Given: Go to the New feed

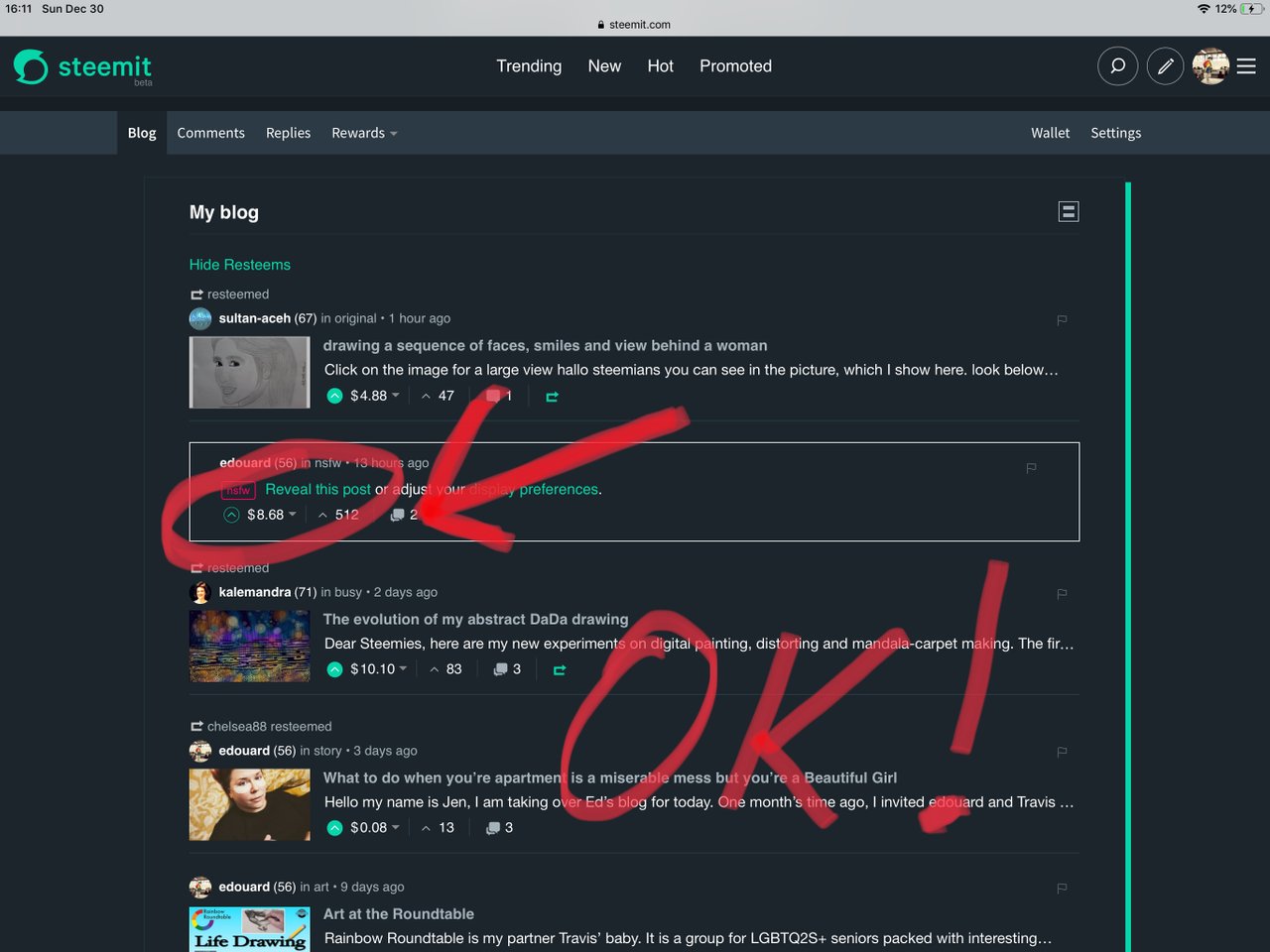Looking at the screenshot, I should pos(604,66).
